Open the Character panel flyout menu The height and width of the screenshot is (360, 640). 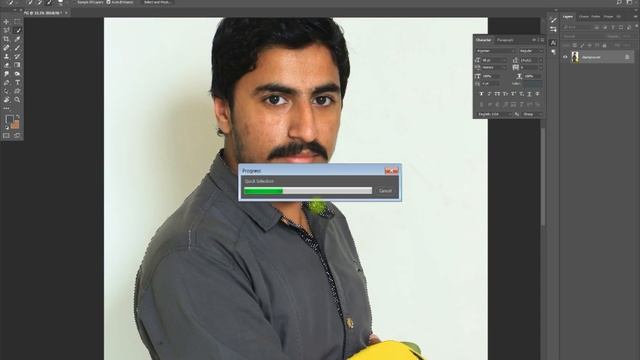click(542, 40)
